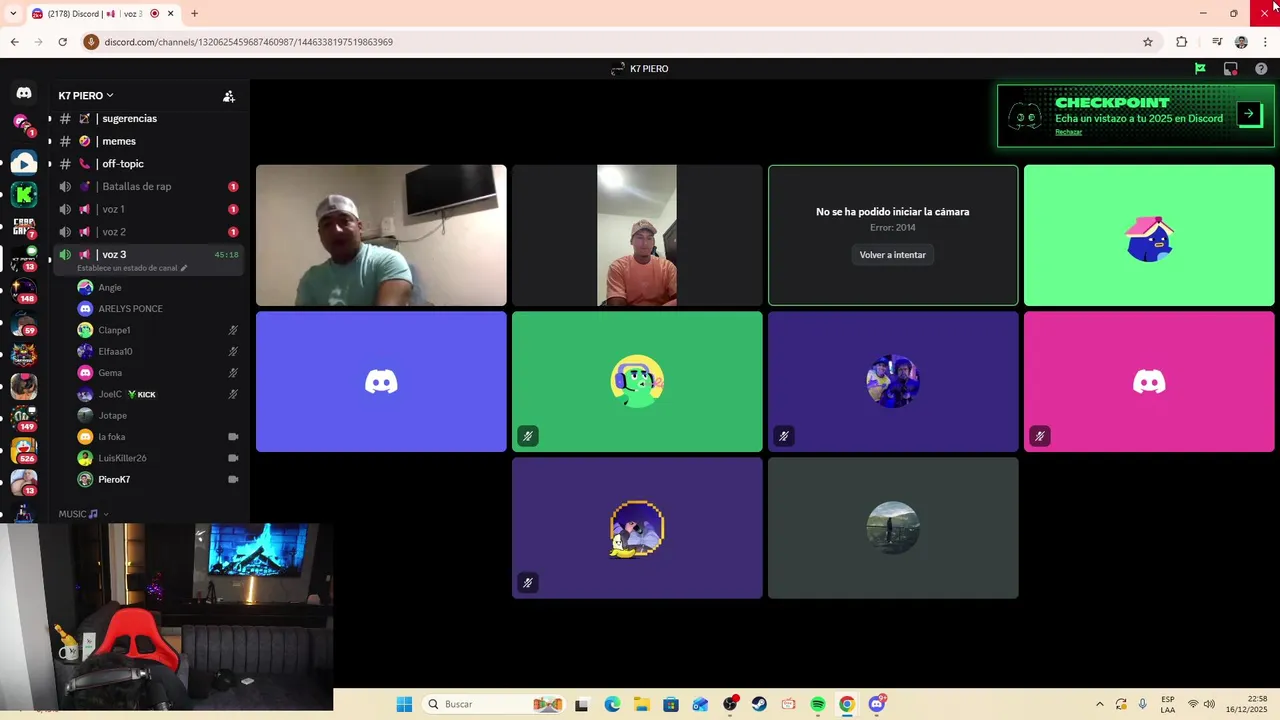The width and height of the screenshot is (1280, 720).
Task: Open Chrome profile avatar
Action: point(1241,42)
